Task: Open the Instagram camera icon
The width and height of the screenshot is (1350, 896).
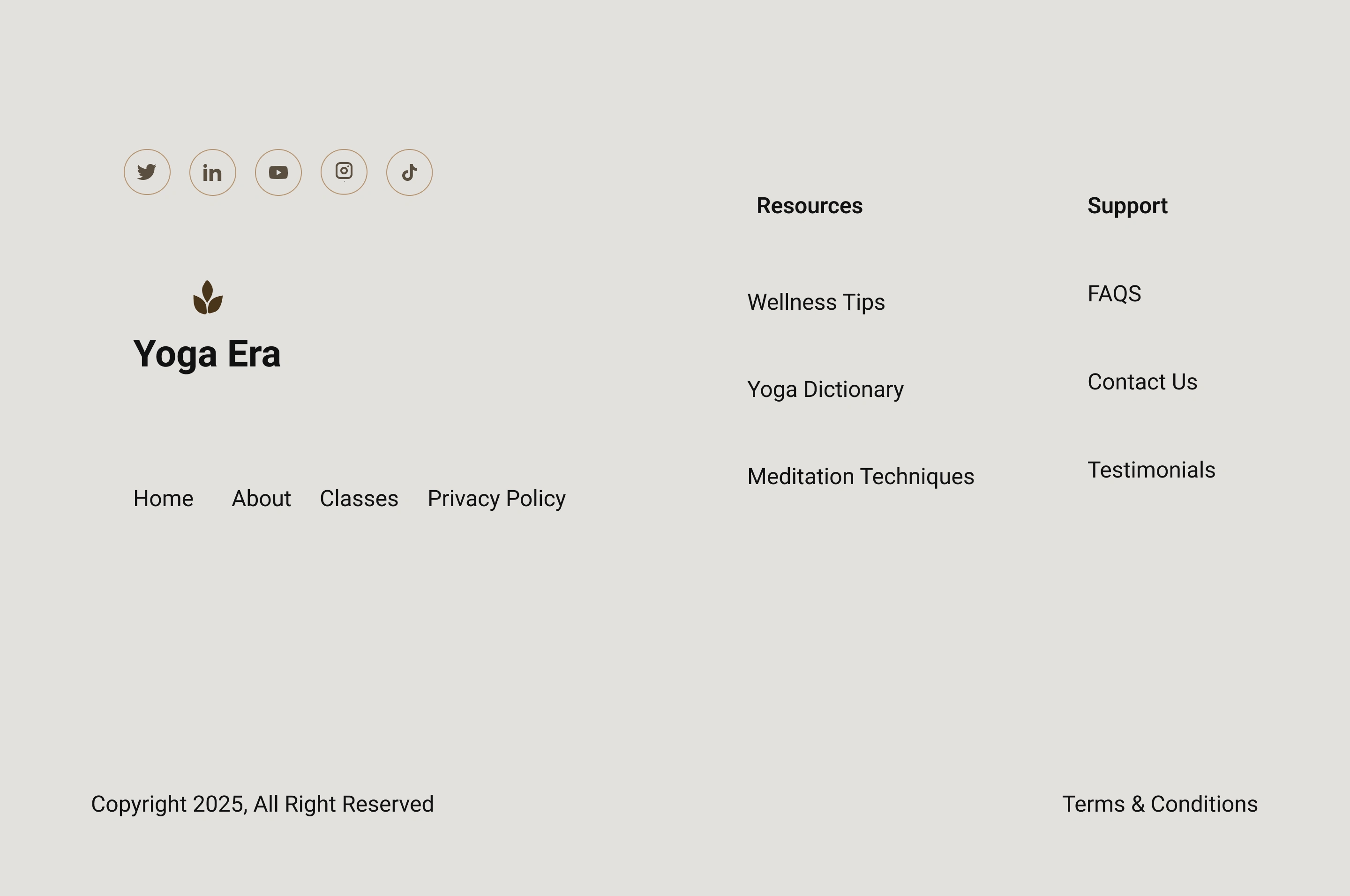Action: pos(344,172)
